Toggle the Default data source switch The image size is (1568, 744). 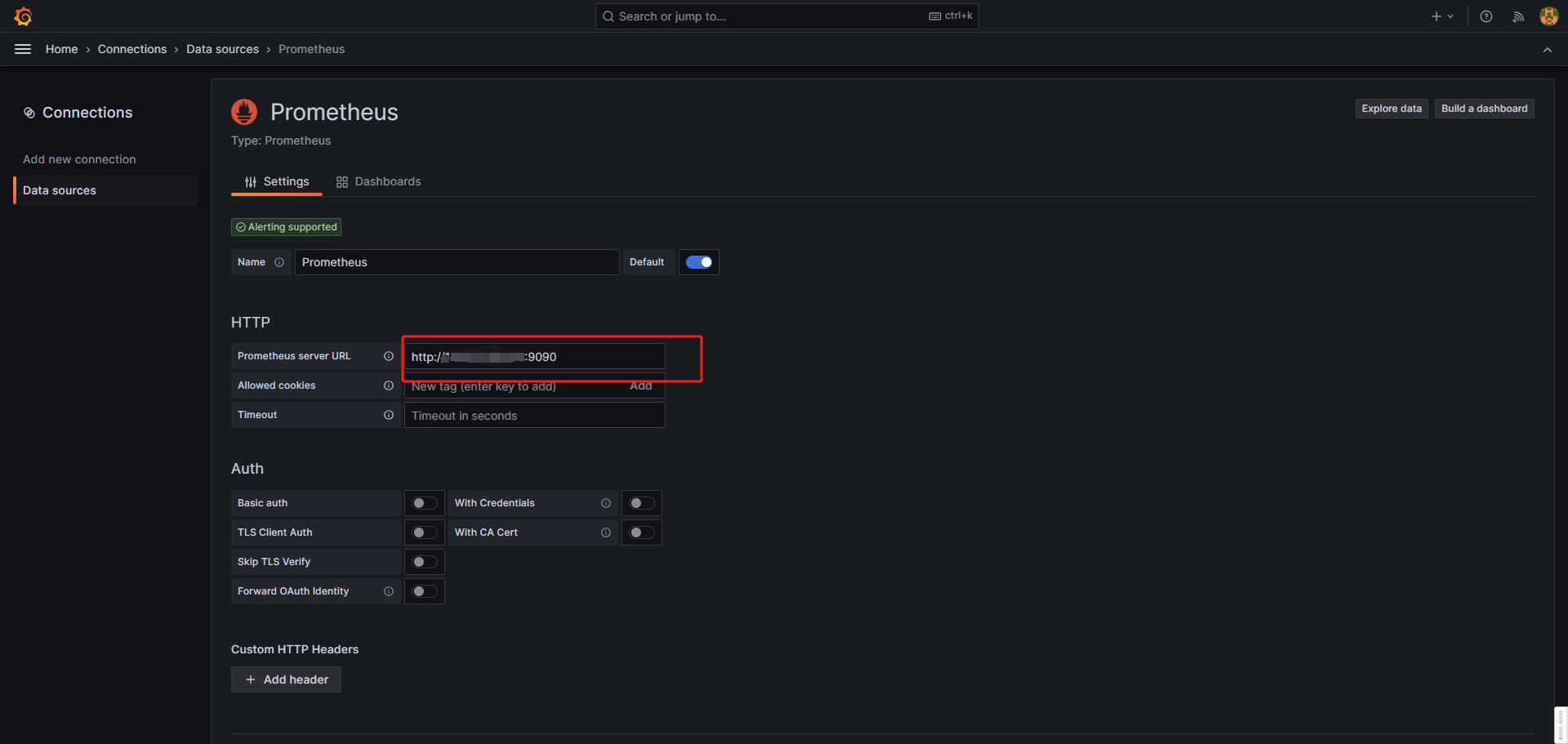click(699, 262)
